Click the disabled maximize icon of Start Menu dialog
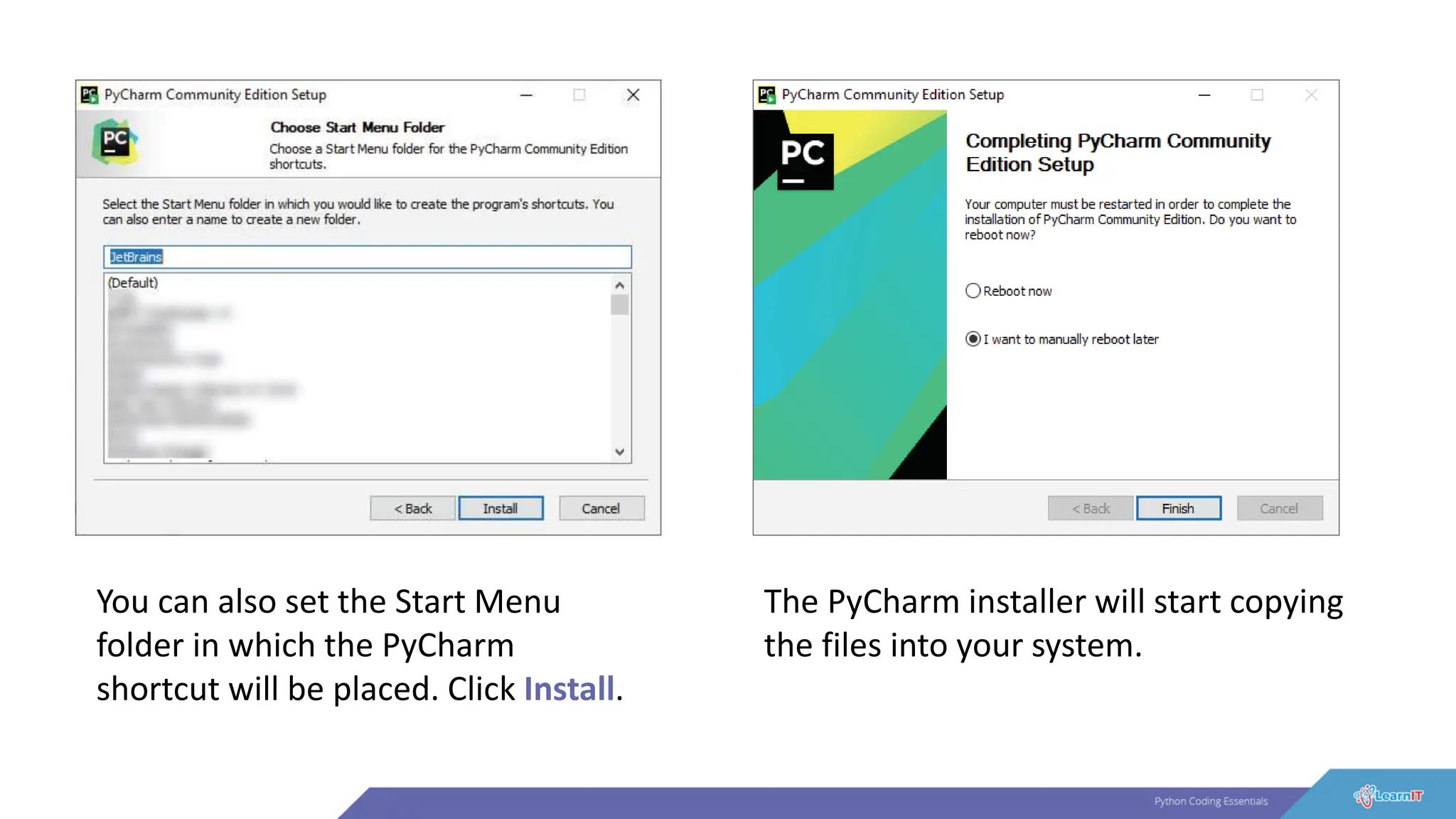The width and height of the screenshot is (1456, 819). pos(579,95)
